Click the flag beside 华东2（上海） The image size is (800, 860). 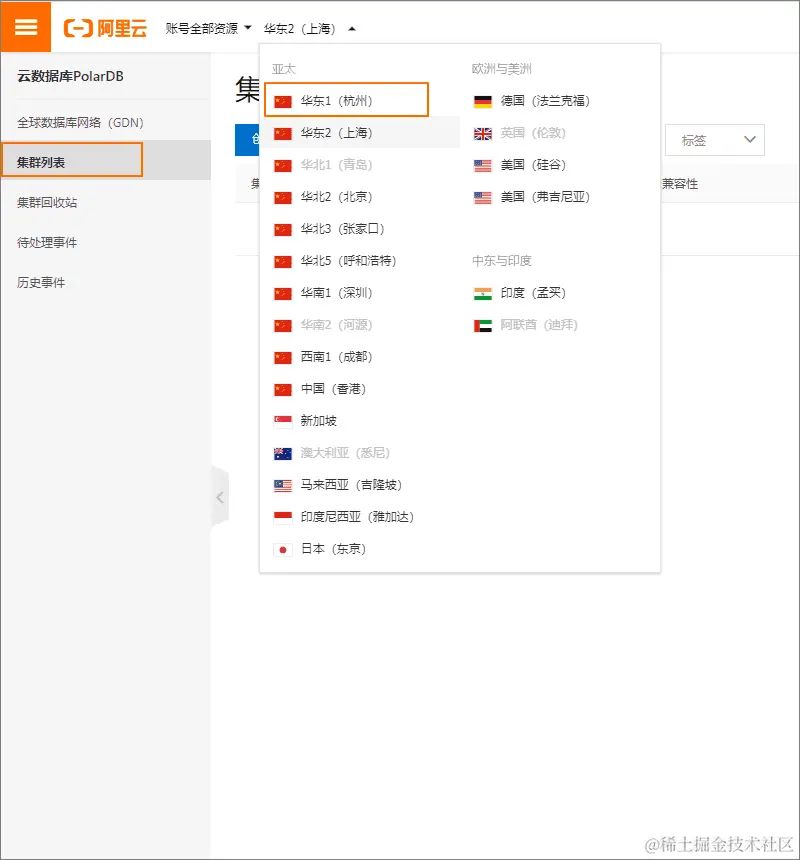pos(283,134)
